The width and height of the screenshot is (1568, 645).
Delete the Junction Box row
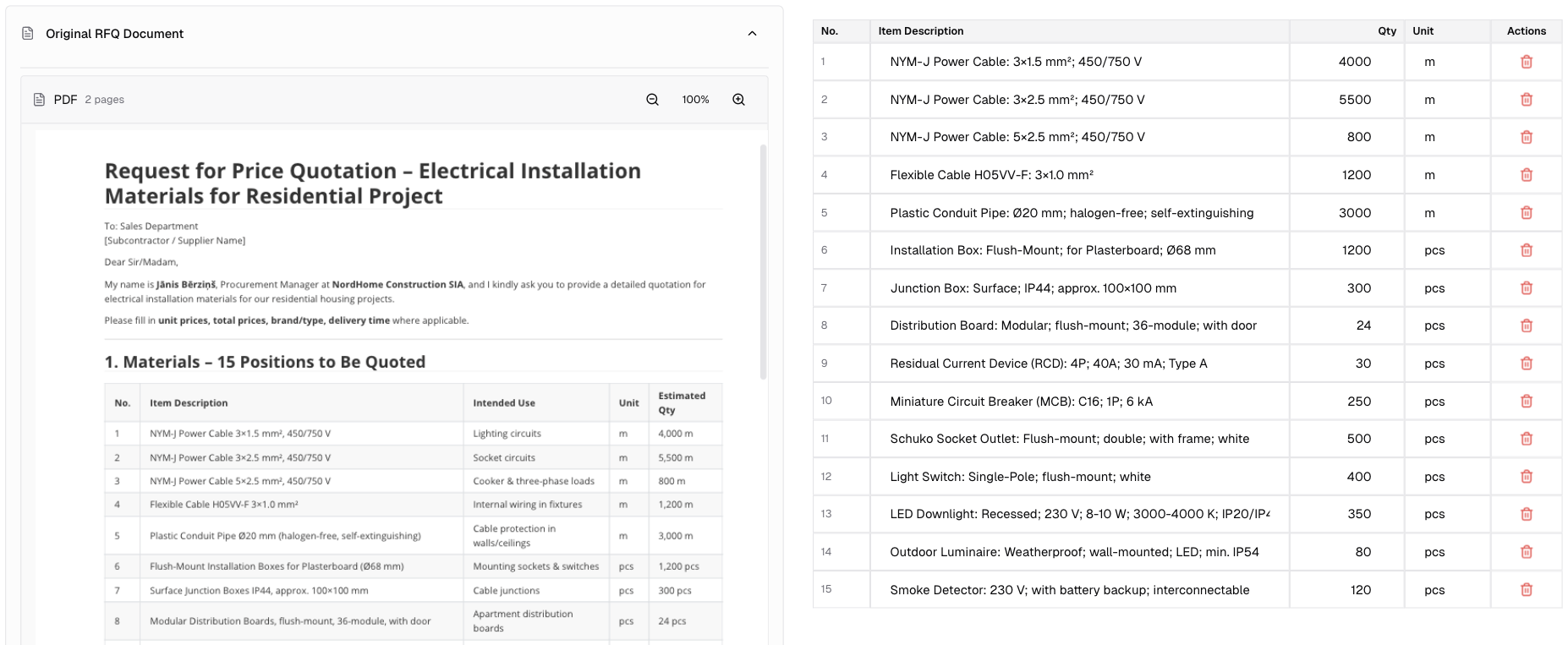1526,288
